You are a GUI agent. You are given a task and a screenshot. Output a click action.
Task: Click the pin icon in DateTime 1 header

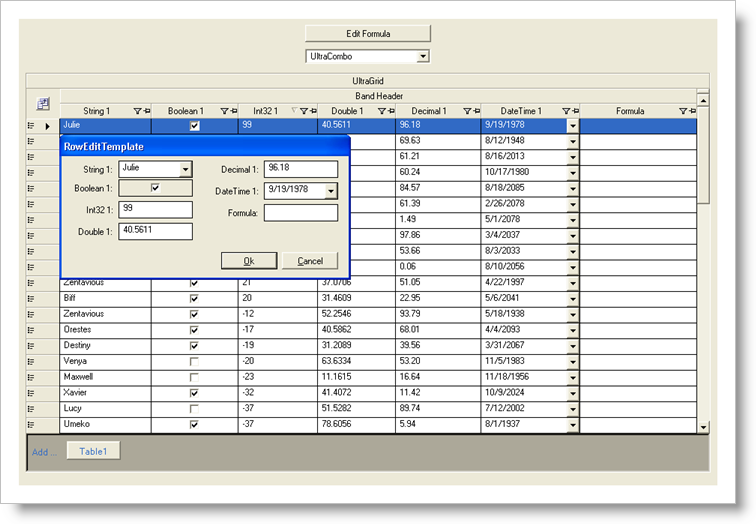click(x=575, y=111)
